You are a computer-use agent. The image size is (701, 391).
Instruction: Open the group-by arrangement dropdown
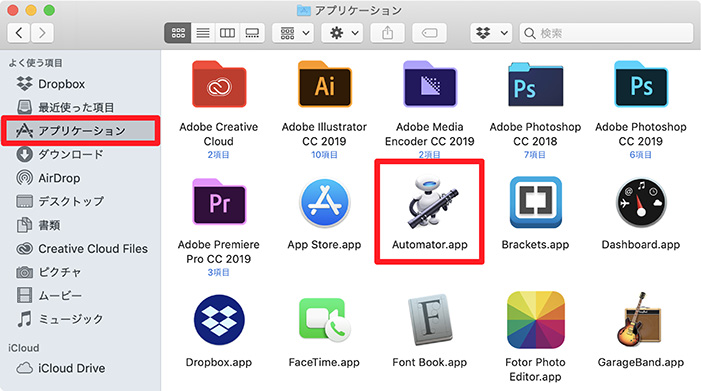293,33
